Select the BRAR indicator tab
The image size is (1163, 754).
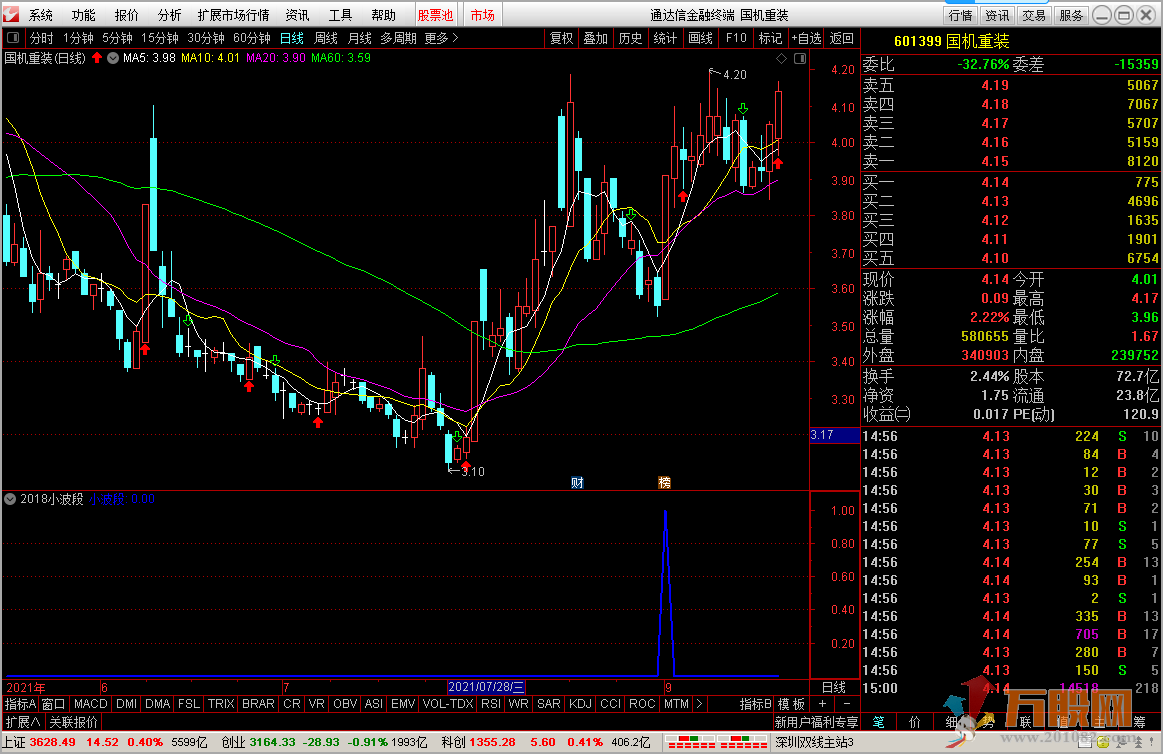click(x=258, y=704)
